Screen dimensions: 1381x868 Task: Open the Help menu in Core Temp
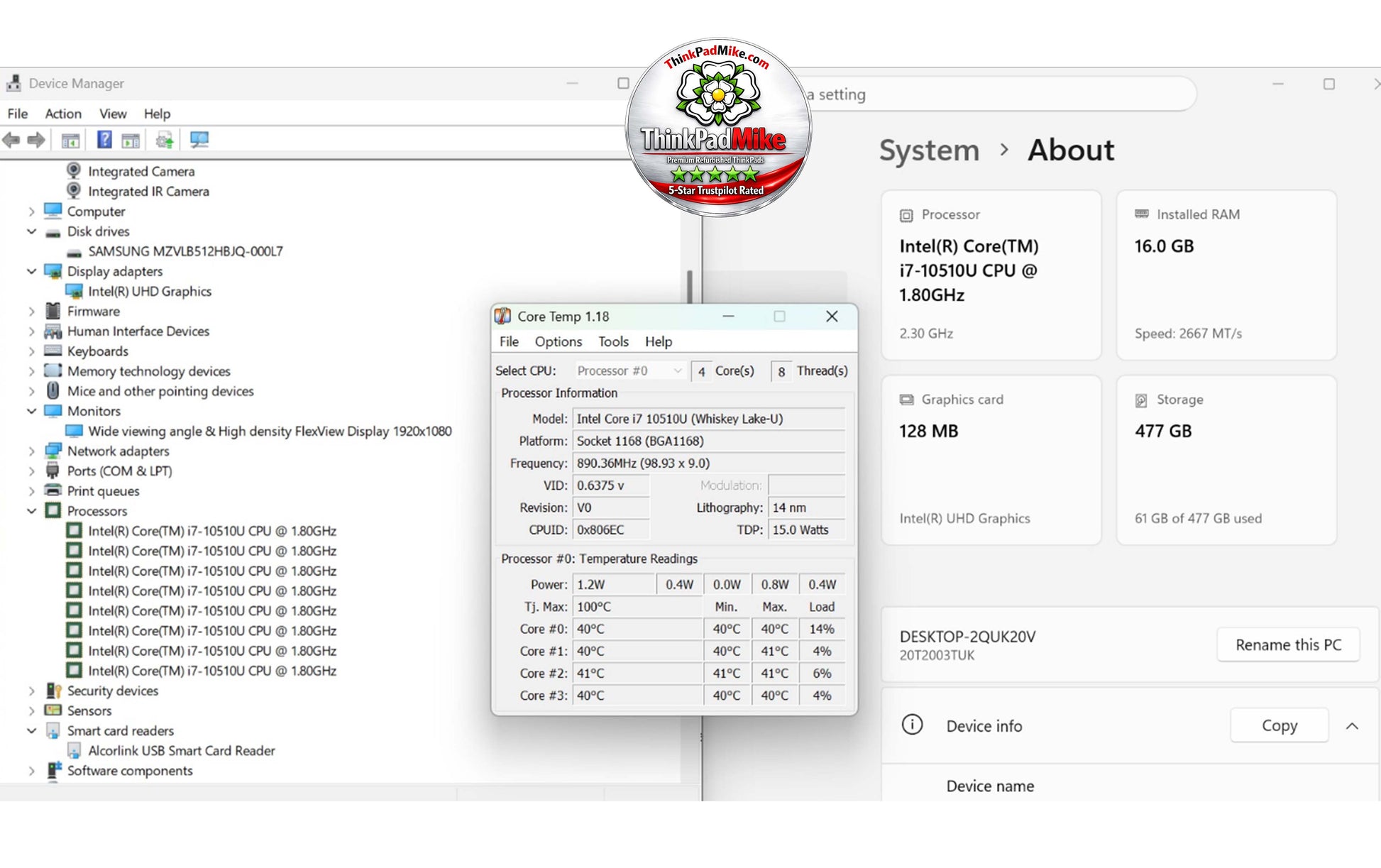click(x=659, y=341)
